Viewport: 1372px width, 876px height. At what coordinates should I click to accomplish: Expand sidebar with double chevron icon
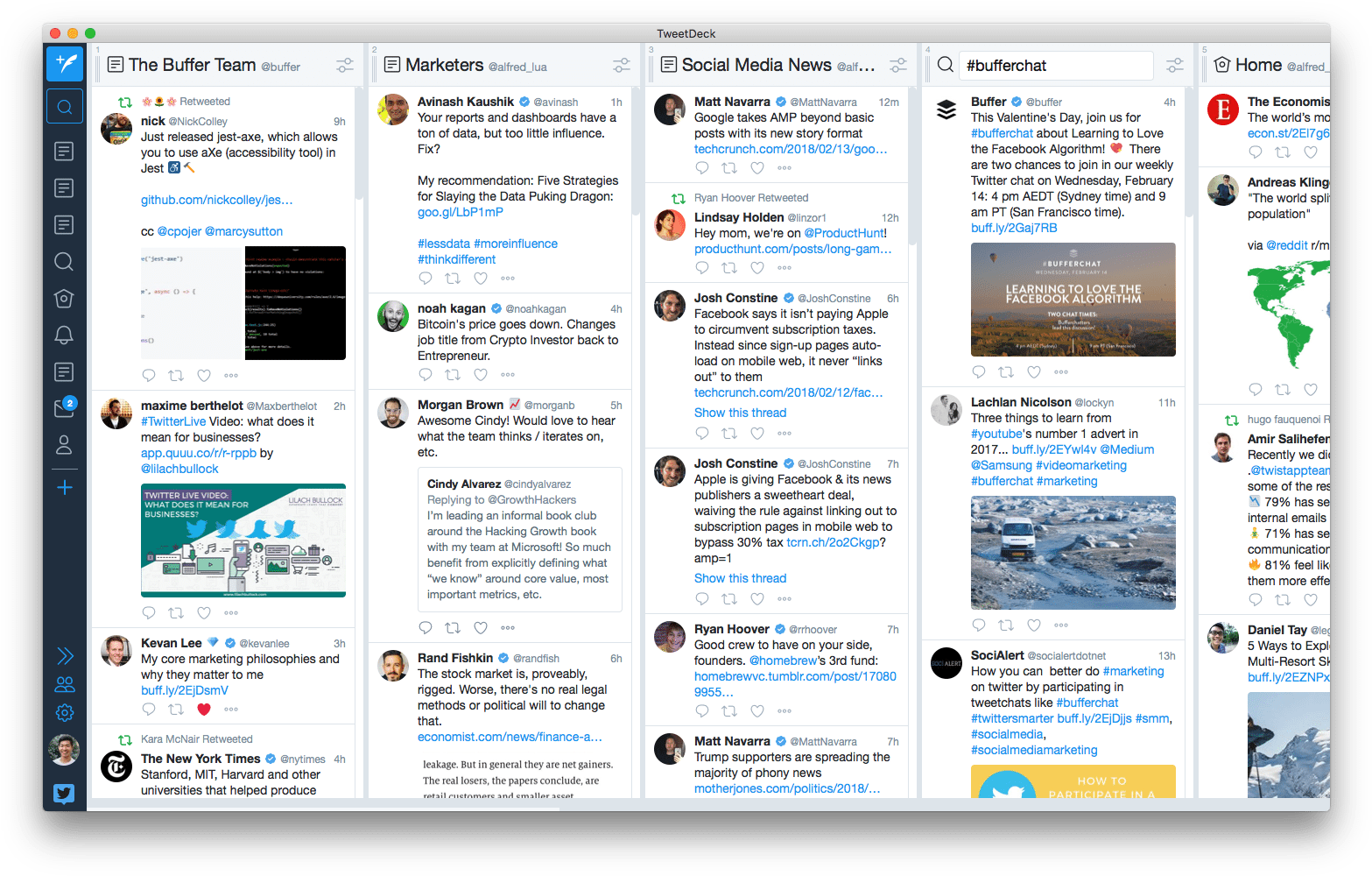(65, 656)
